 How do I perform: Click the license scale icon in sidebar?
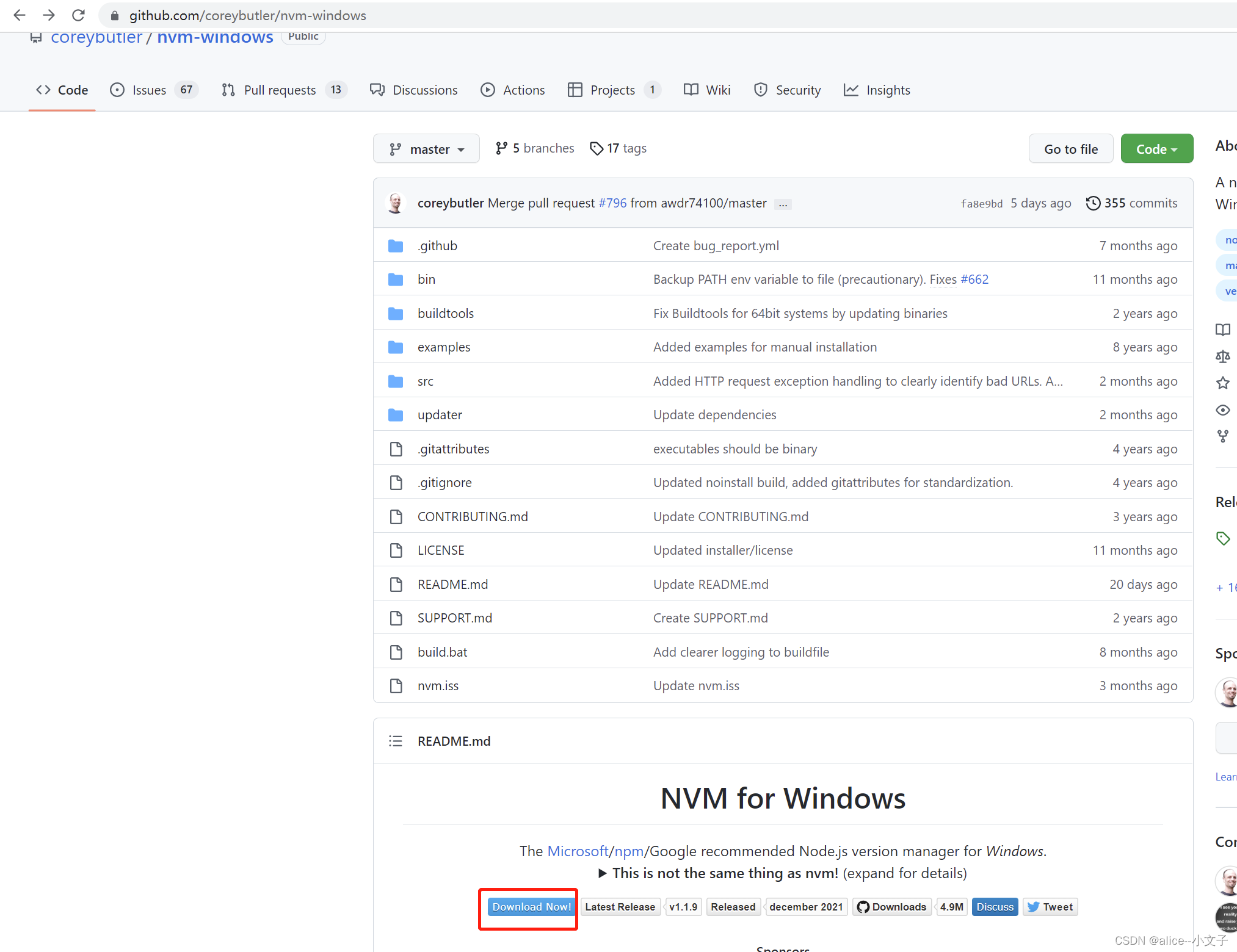pyautogui.click(x=1222, y=356)
